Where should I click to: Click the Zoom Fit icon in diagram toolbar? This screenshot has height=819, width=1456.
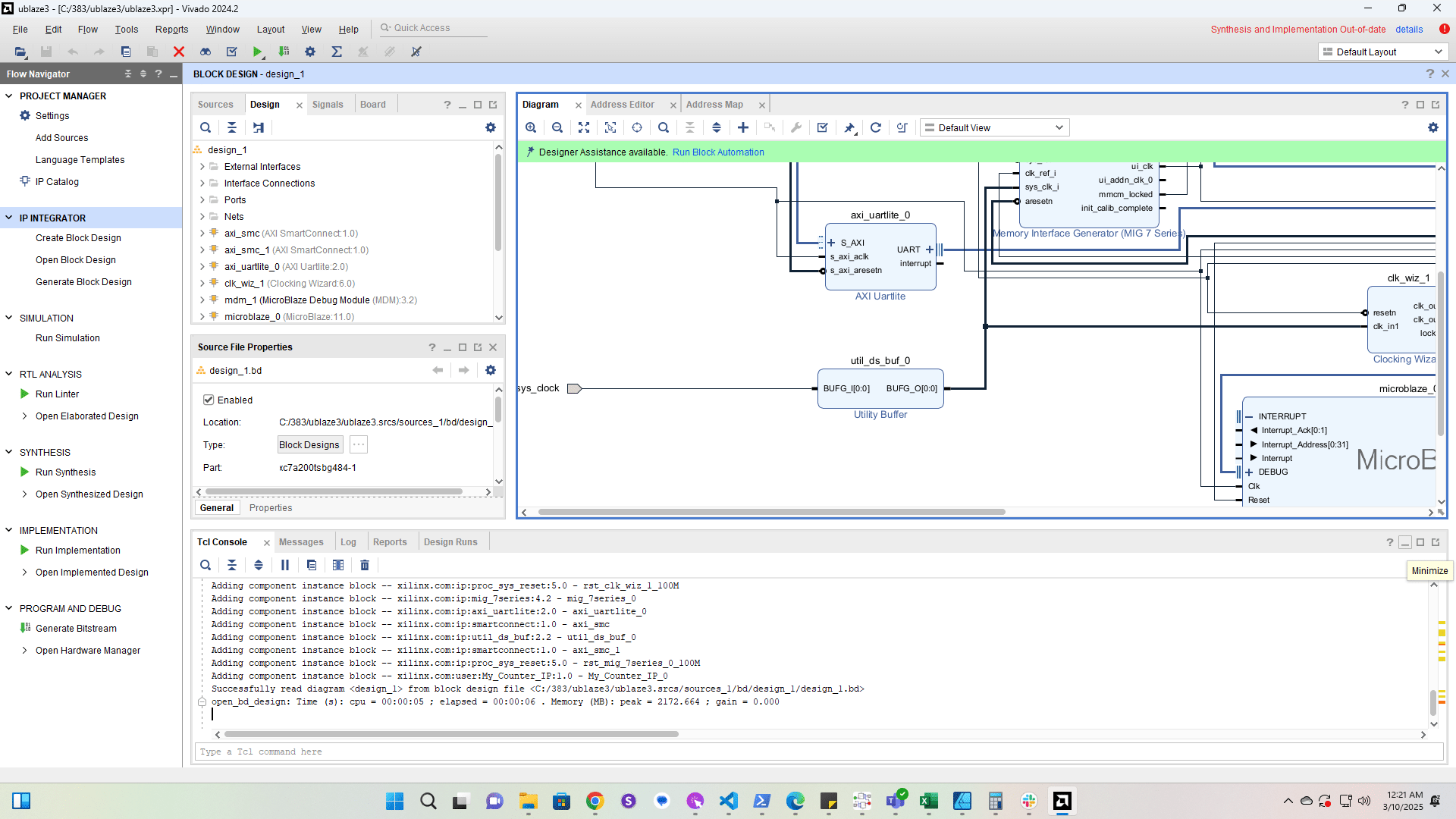tap(583, 127)
